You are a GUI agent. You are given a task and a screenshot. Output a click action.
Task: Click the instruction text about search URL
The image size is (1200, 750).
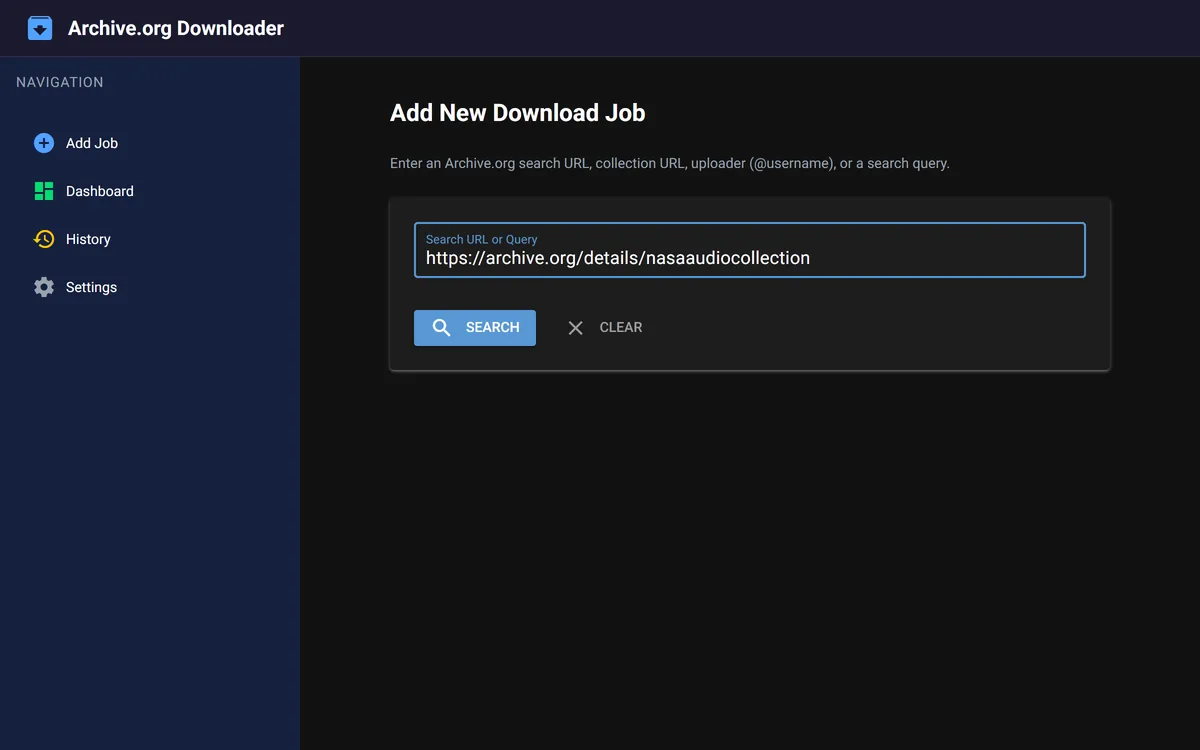(670, 163)
